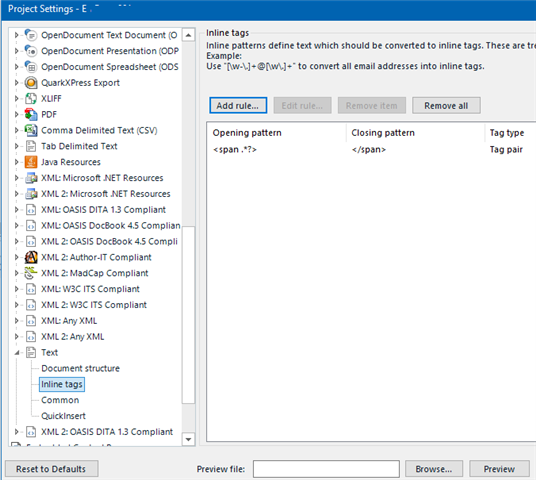This screenshot has height=480, width=536.
Task: Click the XML: OASIS DITA 1.3 Compliant icon
Action: point(31,210)
